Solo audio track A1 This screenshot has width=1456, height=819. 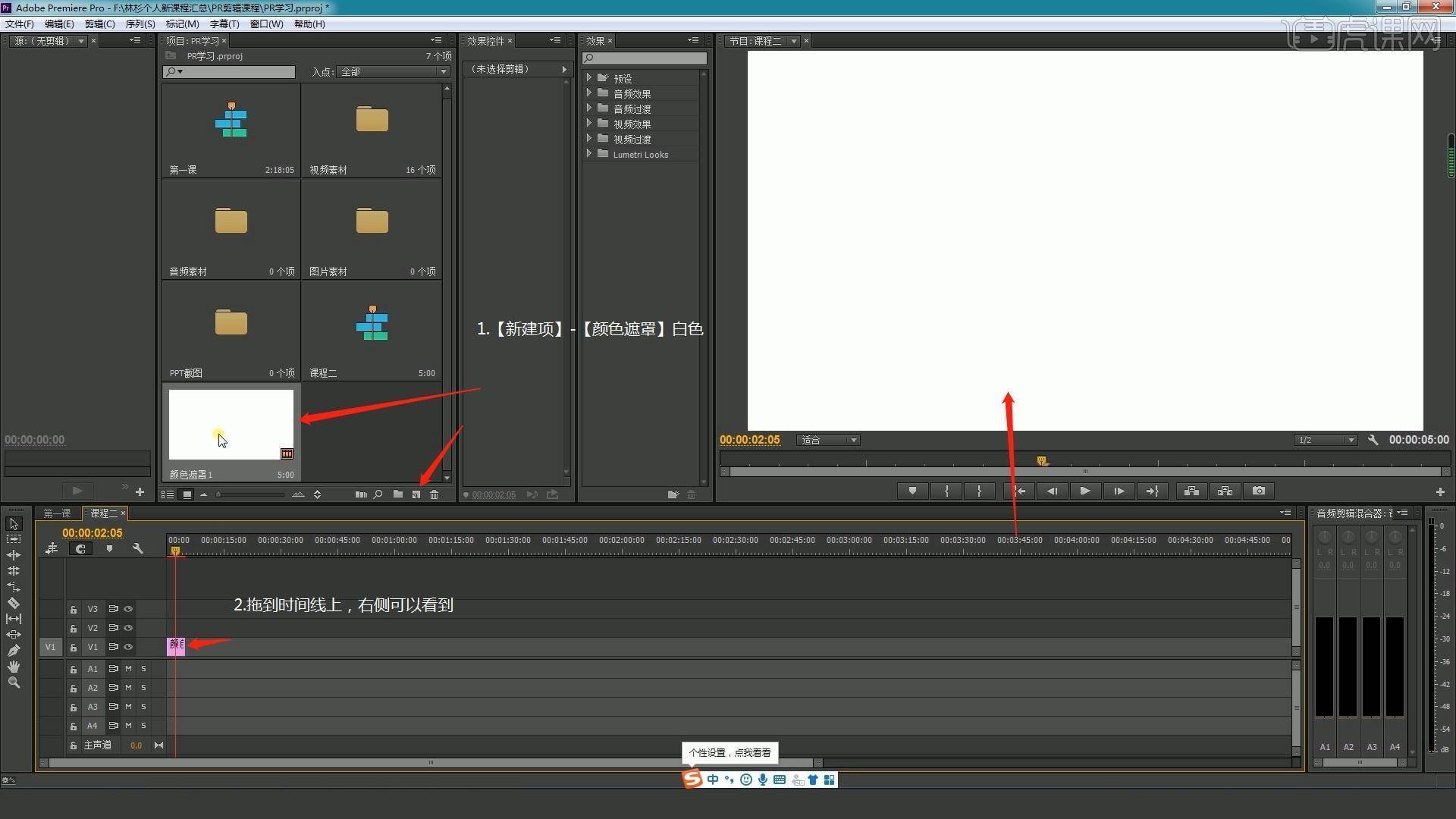click(x=143, y=669)
